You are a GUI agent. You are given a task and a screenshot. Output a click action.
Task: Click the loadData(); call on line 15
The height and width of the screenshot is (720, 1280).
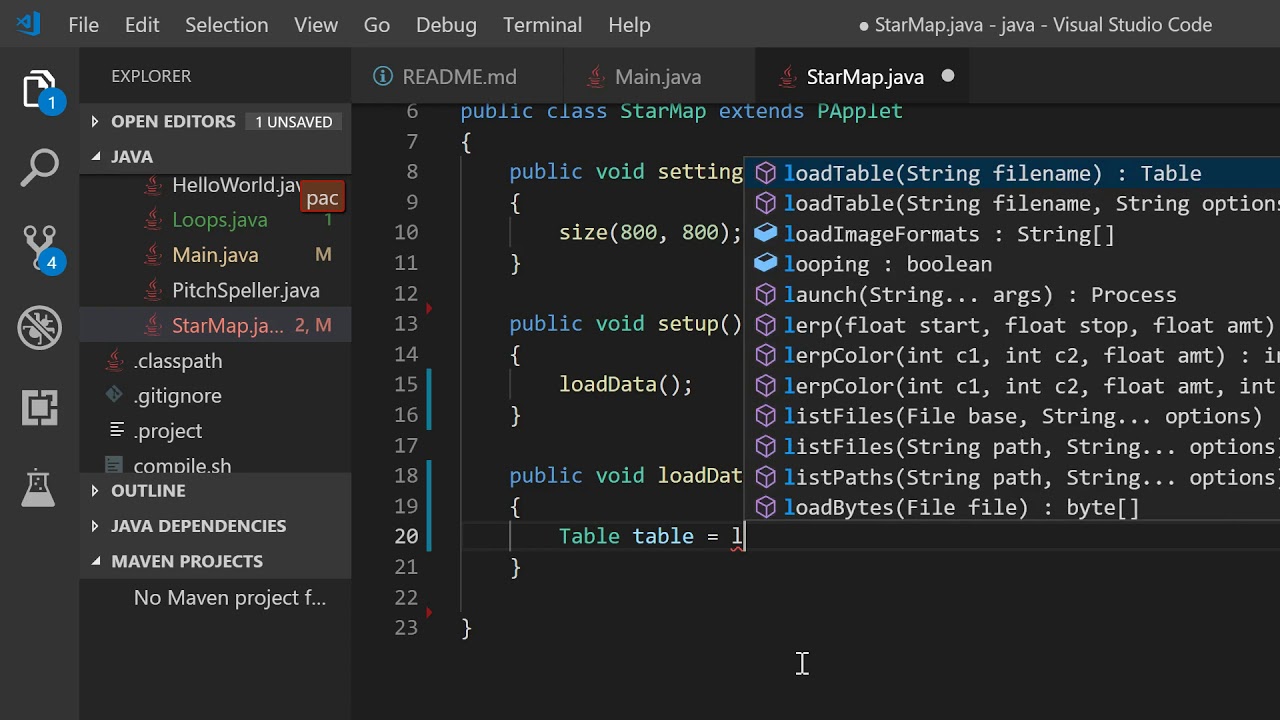click(626, 384)
